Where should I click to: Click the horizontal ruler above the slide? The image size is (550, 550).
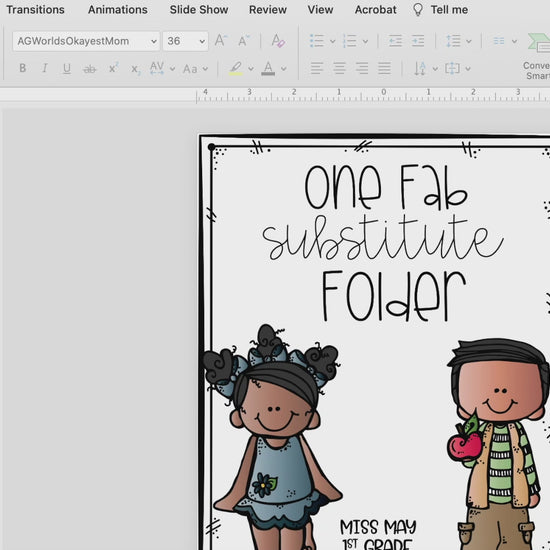373,95
